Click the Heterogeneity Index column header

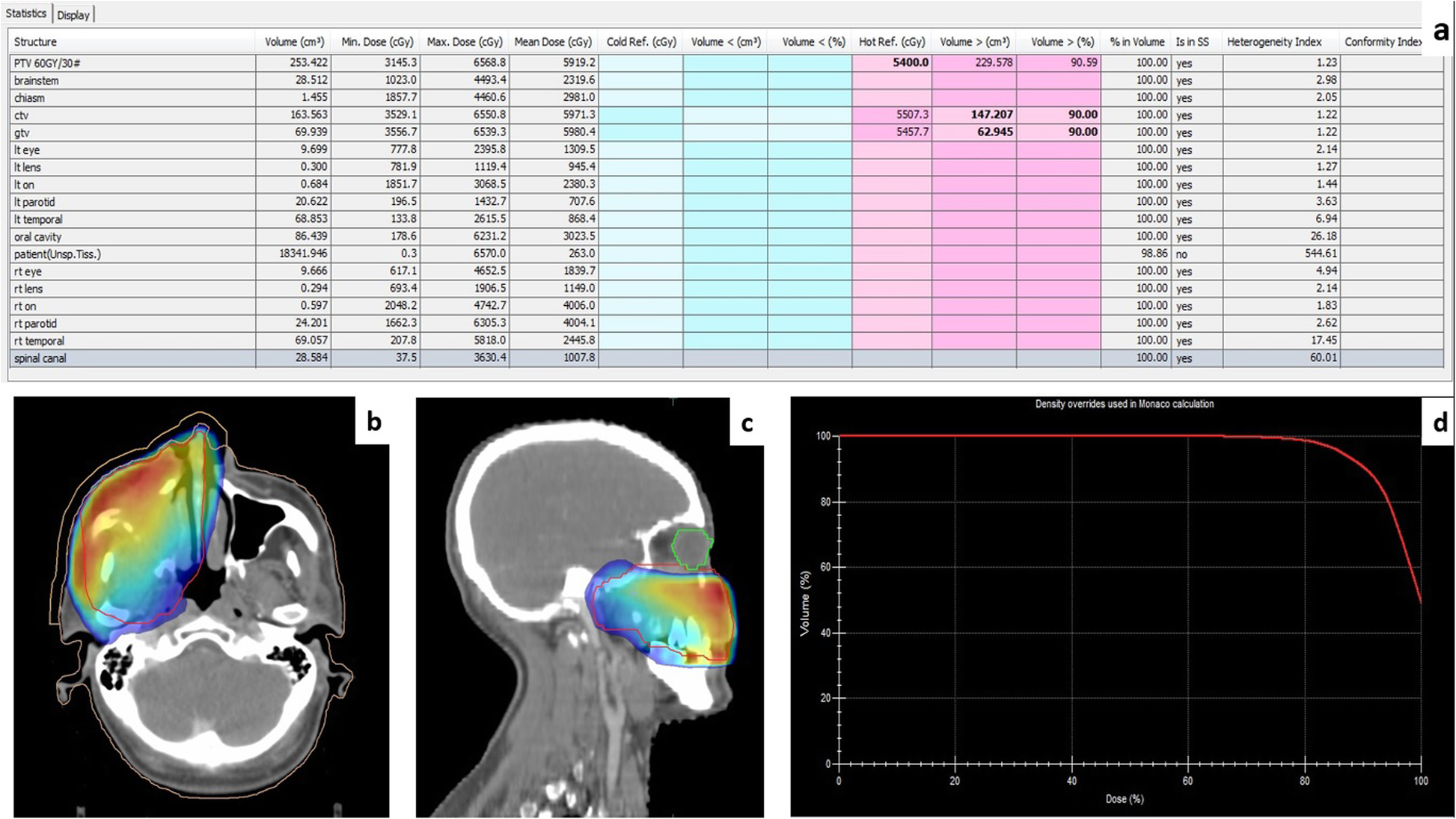click(1281, 42)
